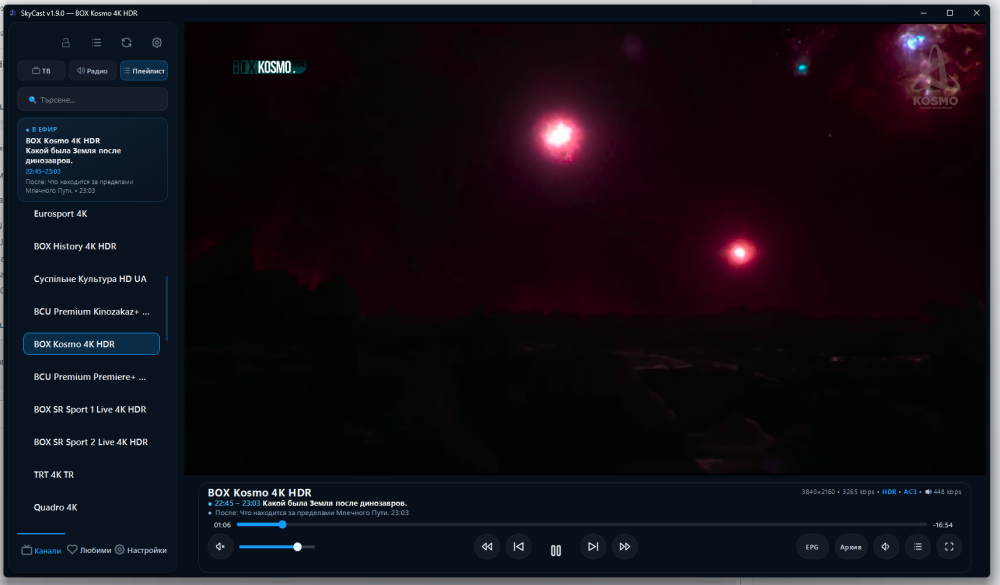Mute audio with the speaker button
Image resolution: width=1000 pixels, height=585 pixels.
click(x=220, y=547)
